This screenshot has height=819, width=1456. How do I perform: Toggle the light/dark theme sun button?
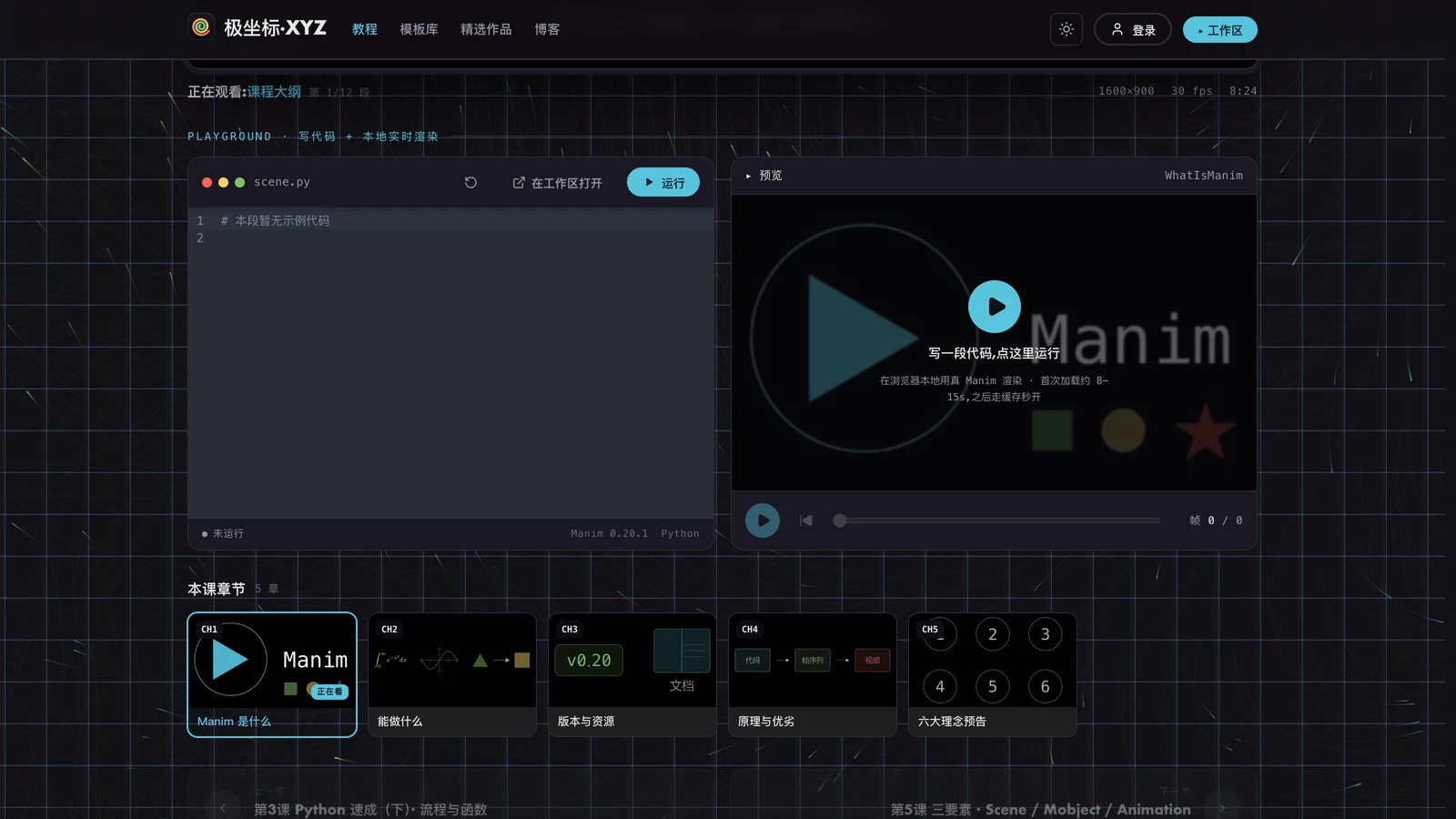[x=1067, y=29]
